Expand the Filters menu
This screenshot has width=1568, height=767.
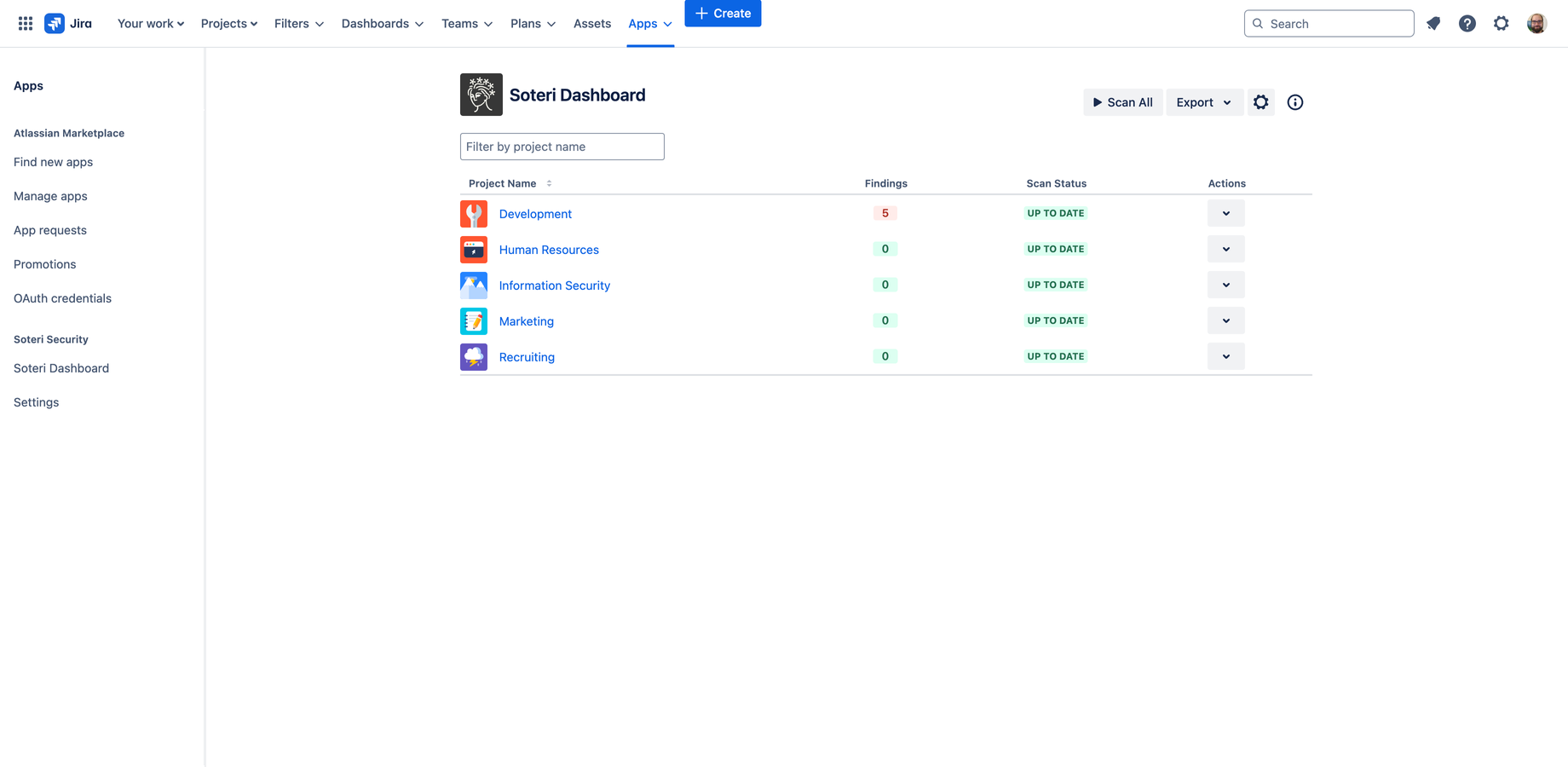(299, 24)
